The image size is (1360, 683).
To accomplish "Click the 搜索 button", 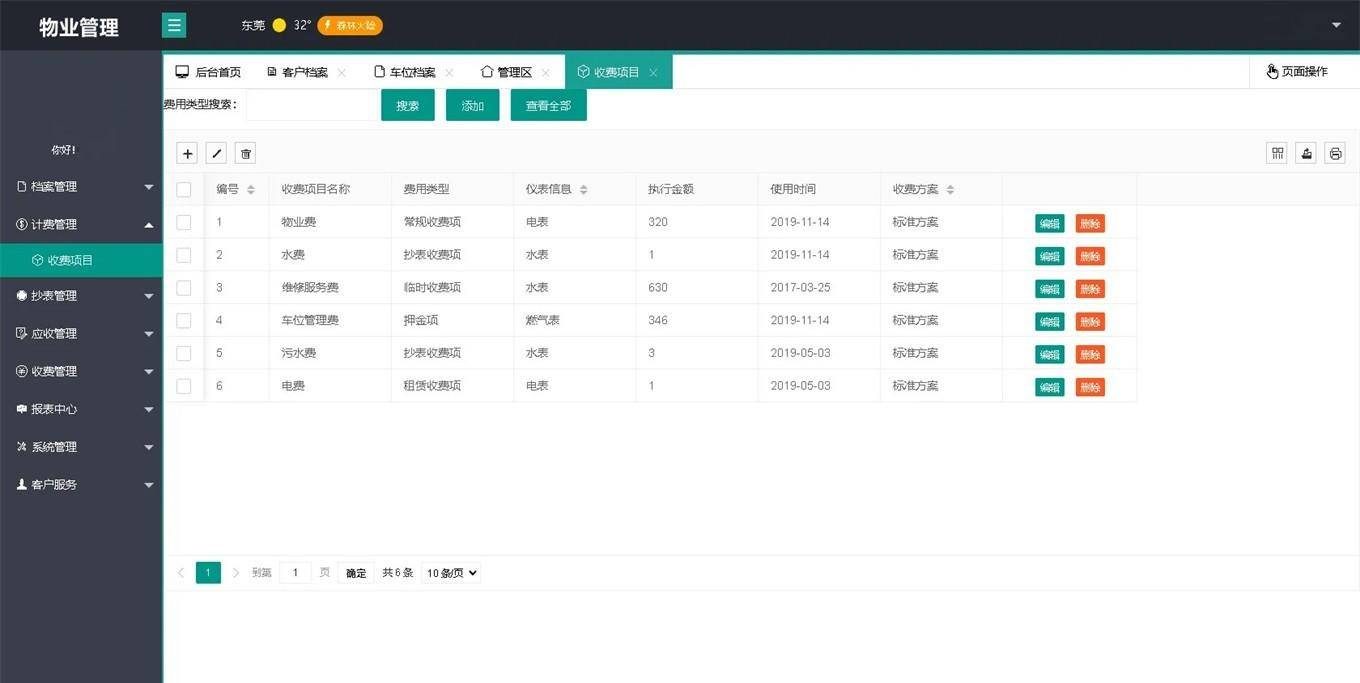I will (x=408, y=105).
